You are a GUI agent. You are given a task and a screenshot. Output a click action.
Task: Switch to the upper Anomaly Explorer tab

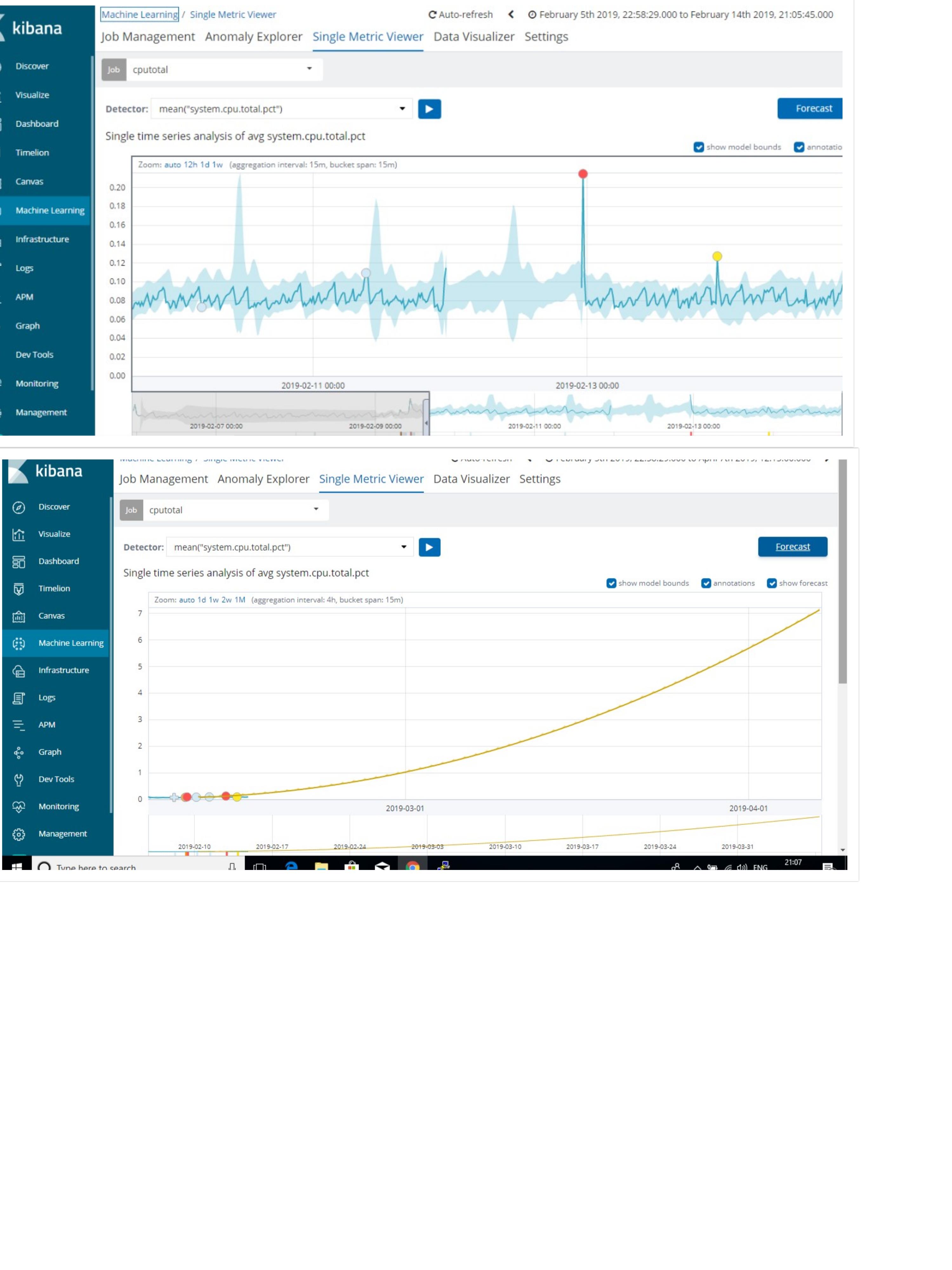(x=253, y=37)
